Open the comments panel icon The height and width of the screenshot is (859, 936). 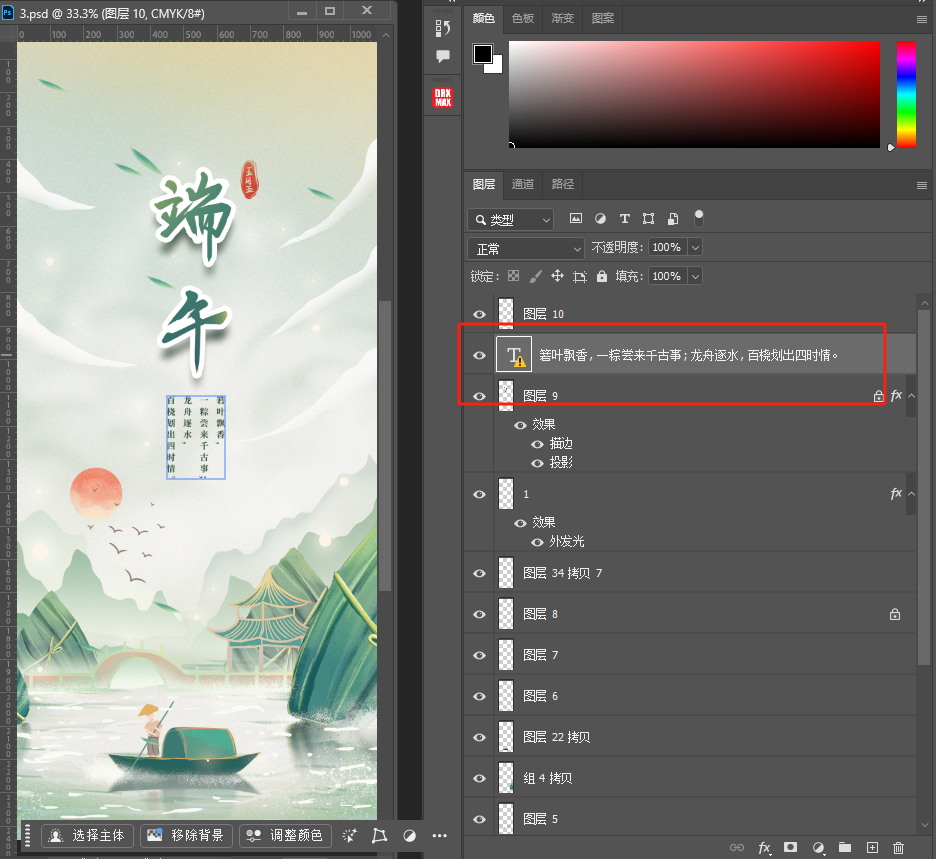tap(443, 57)
